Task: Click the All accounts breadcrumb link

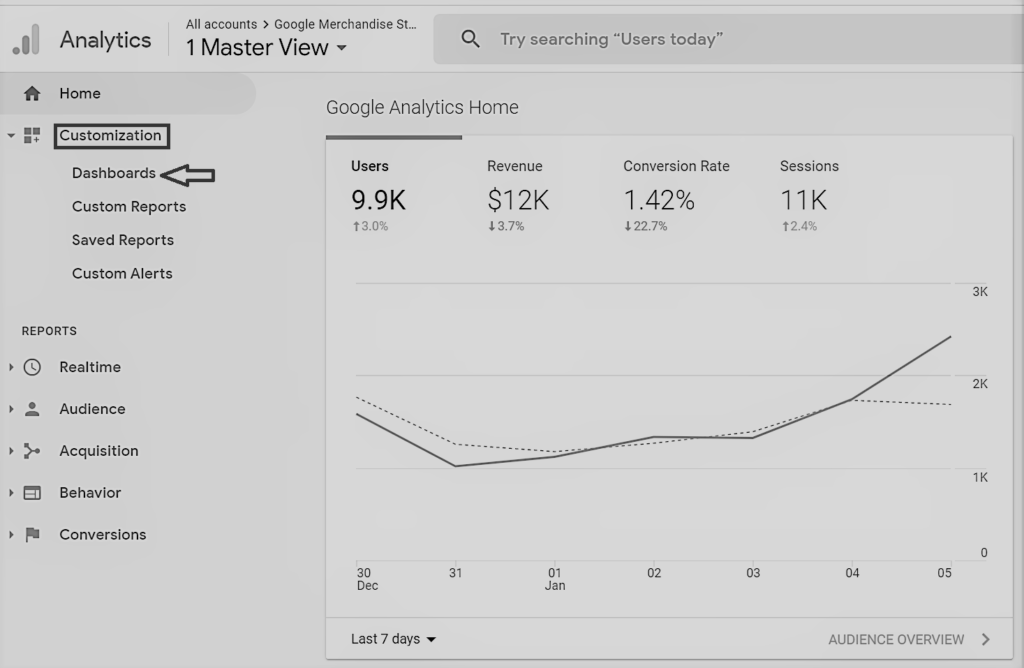Action: pyautogui.click(x=221, y=24)
